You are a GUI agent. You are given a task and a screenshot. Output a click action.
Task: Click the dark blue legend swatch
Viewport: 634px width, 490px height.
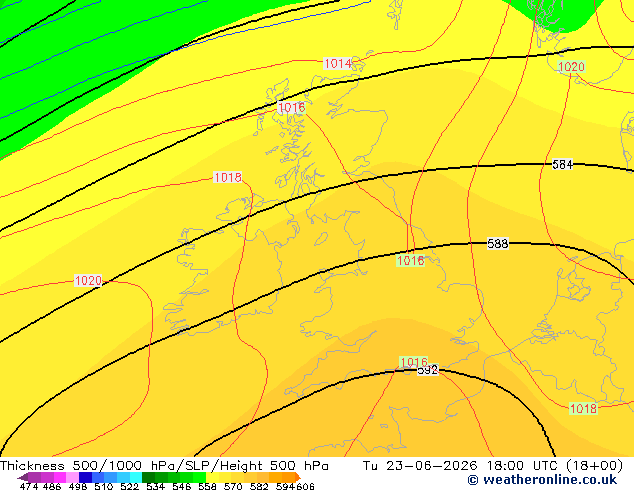pos(85,477)
